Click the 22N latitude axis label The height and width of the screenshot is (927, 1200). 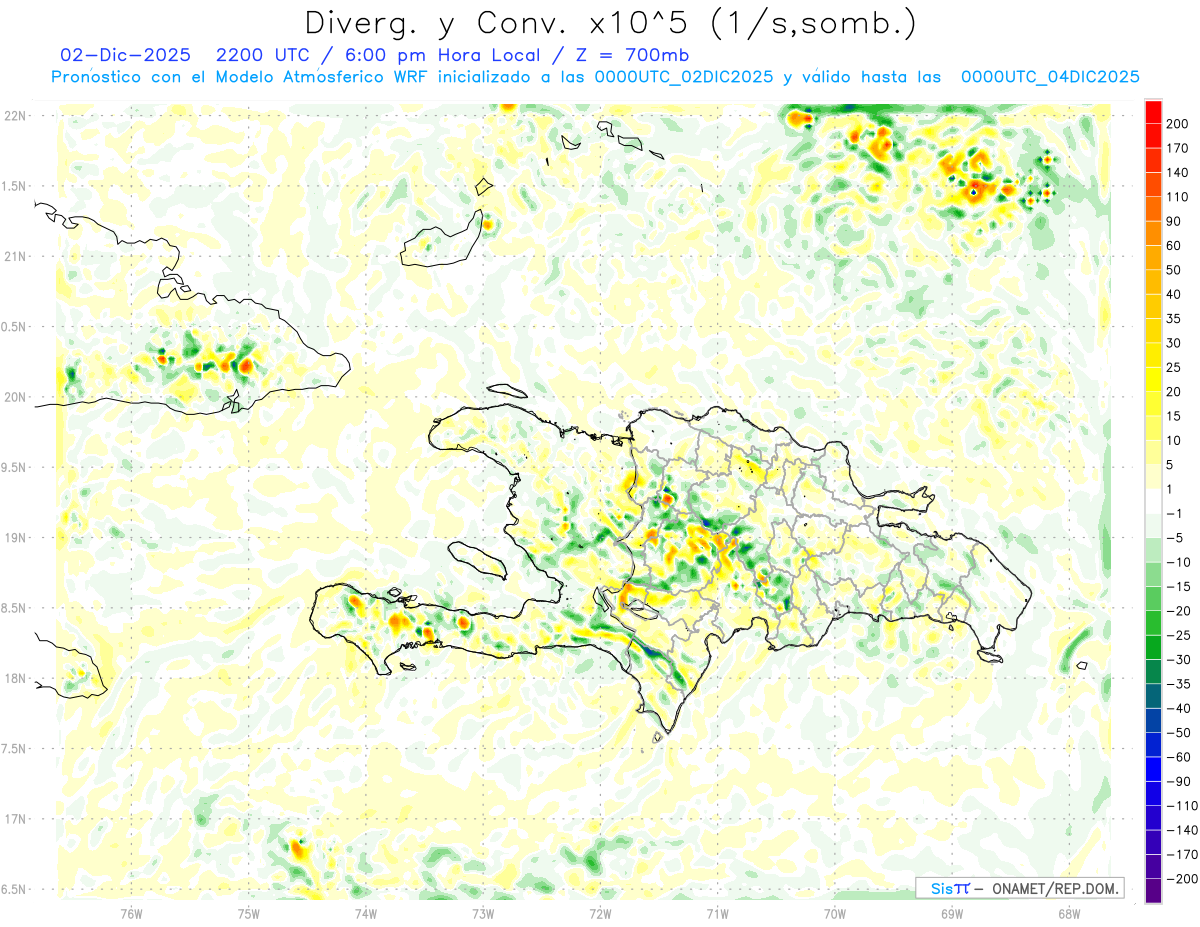(15, 115)
